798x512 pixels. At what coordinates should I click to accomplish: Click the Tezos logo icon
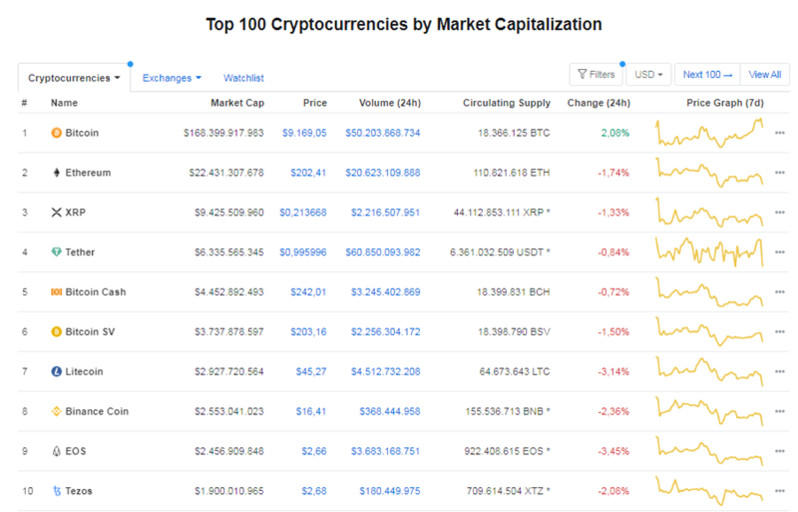coord(56,491)
